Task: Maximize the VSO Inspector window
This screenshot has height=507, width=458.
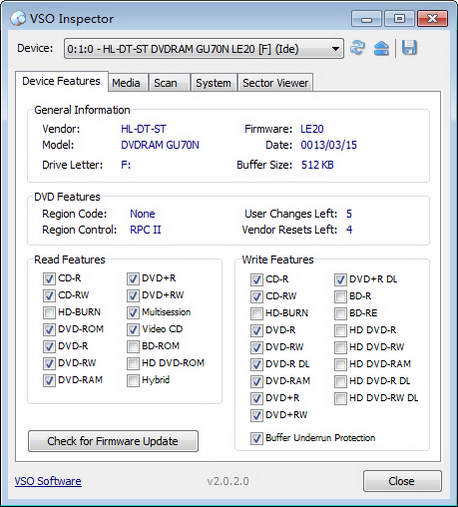Action: pos(399,19)
